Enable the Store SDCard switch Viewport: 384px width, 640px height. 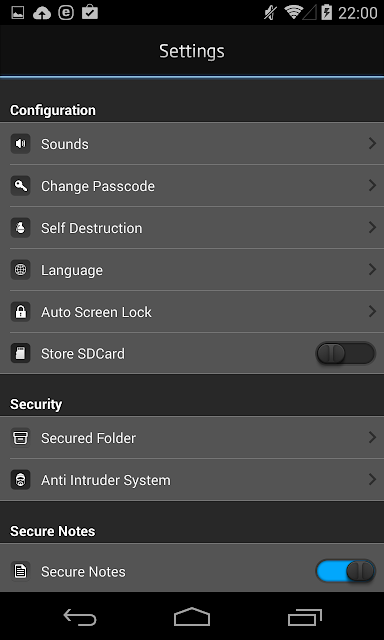345,353
